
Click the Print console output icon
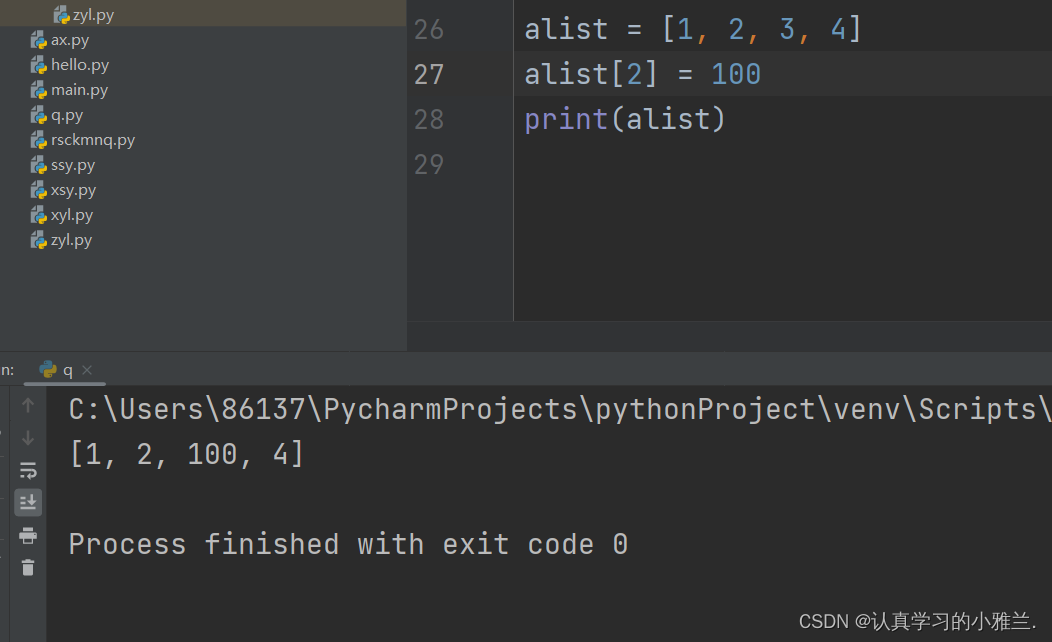point(28,535)
